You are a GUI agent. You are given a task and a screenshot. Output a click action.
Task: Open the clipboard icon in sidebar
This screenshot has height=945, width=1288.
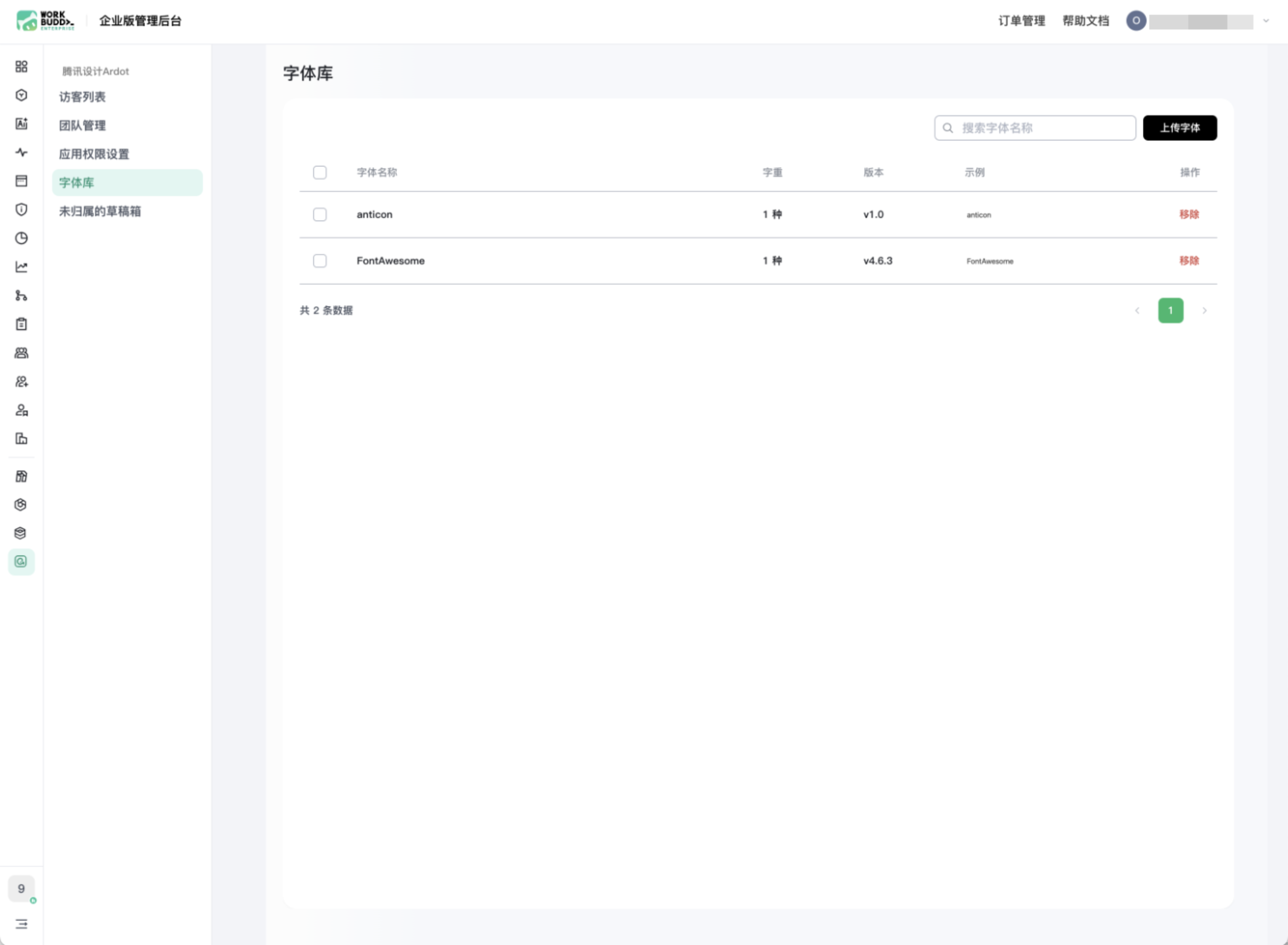point(21,324)
